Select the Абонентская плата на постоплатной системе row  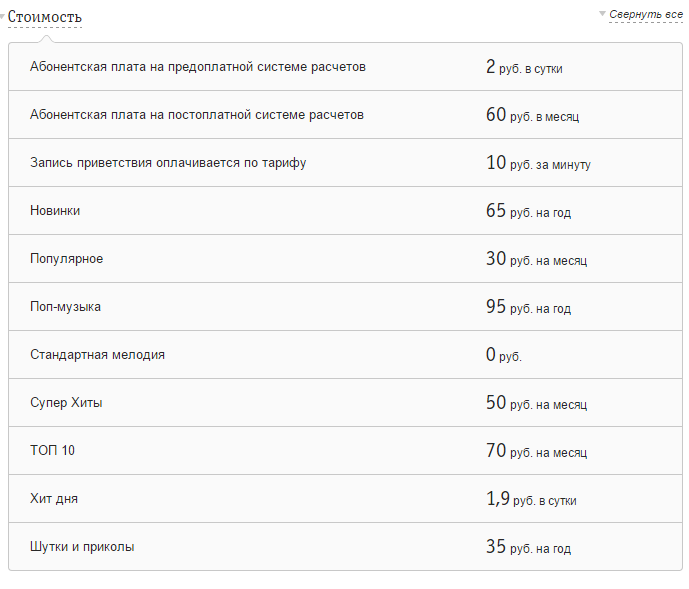(x=197, y=115)
